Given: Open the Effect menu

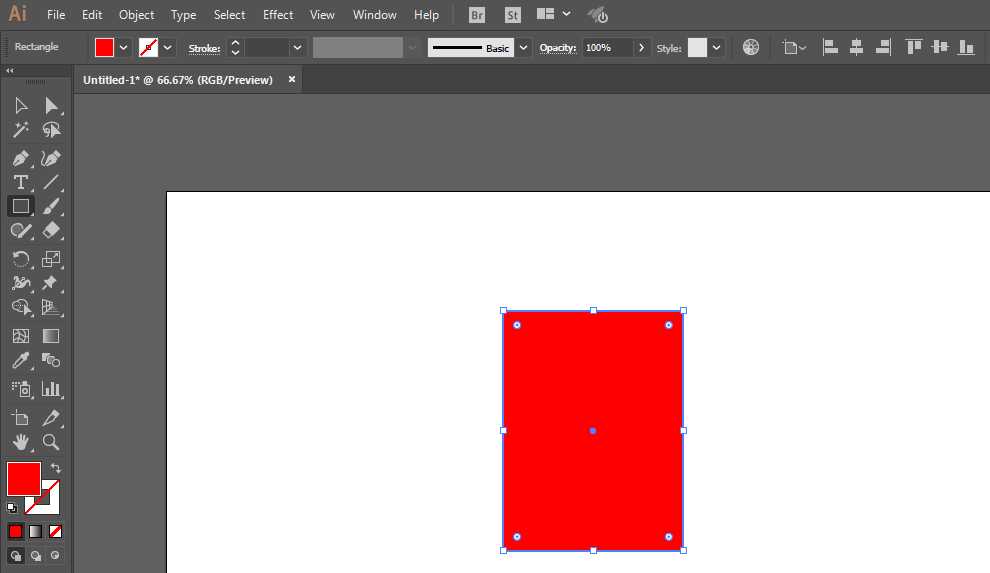Looking at the screenshot, I should tap(278, 15).
